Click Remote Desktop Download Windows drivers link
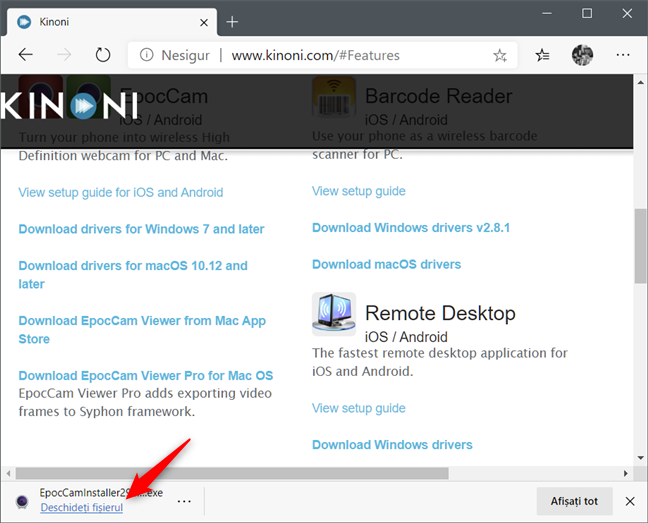 [x=392, y=445]
